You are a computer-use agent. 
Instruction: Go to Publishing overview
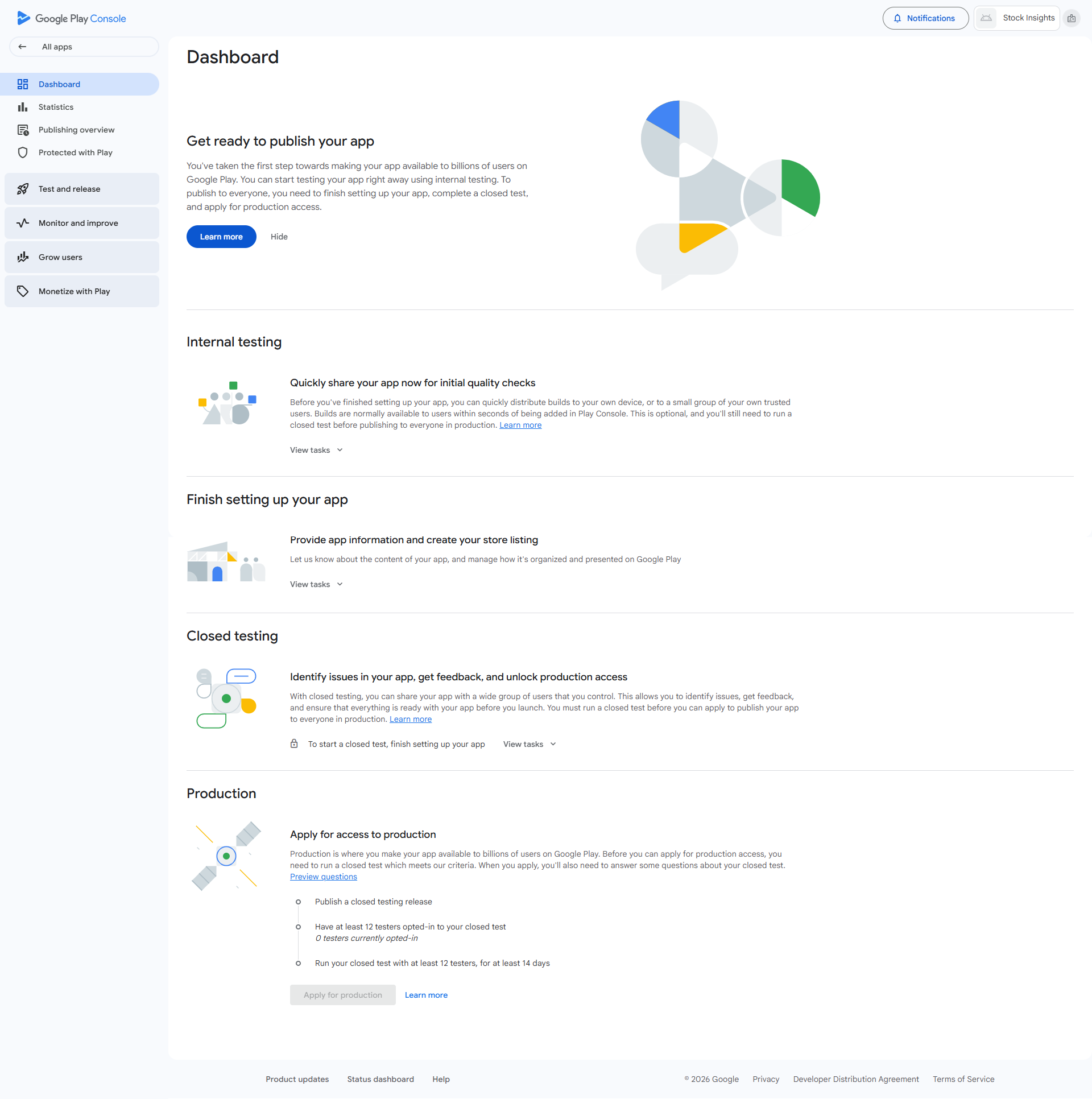coord(80,130)
